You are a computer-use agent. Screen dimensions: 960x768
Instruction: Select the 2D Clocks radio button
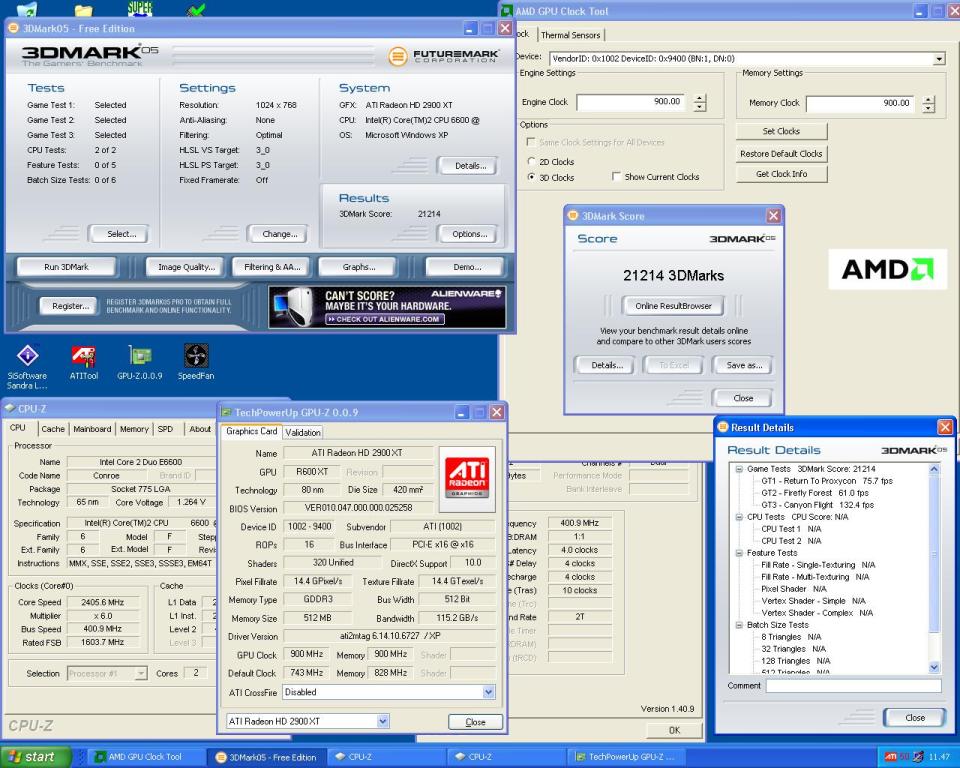pyautogui.click(x=531, y=162)
